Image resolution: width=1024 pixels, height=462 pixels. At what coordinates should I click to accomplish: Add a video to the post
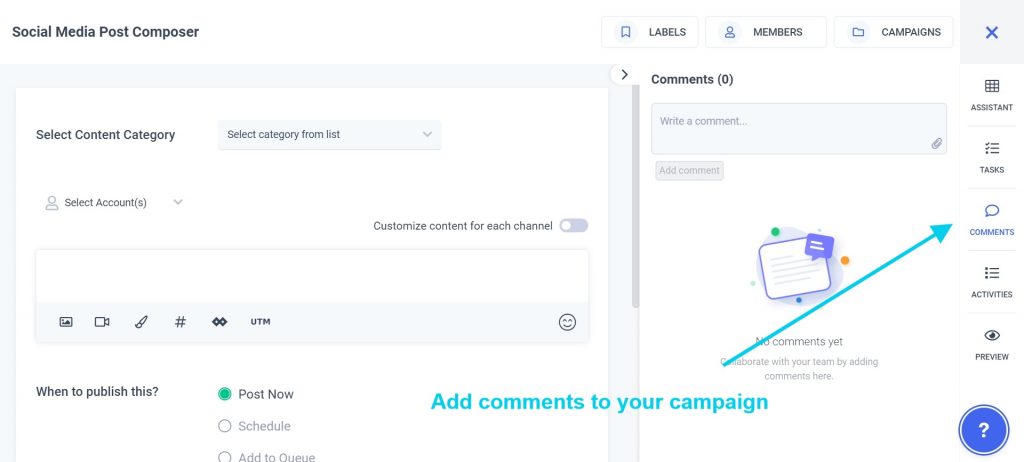click(x=102, y=322)
